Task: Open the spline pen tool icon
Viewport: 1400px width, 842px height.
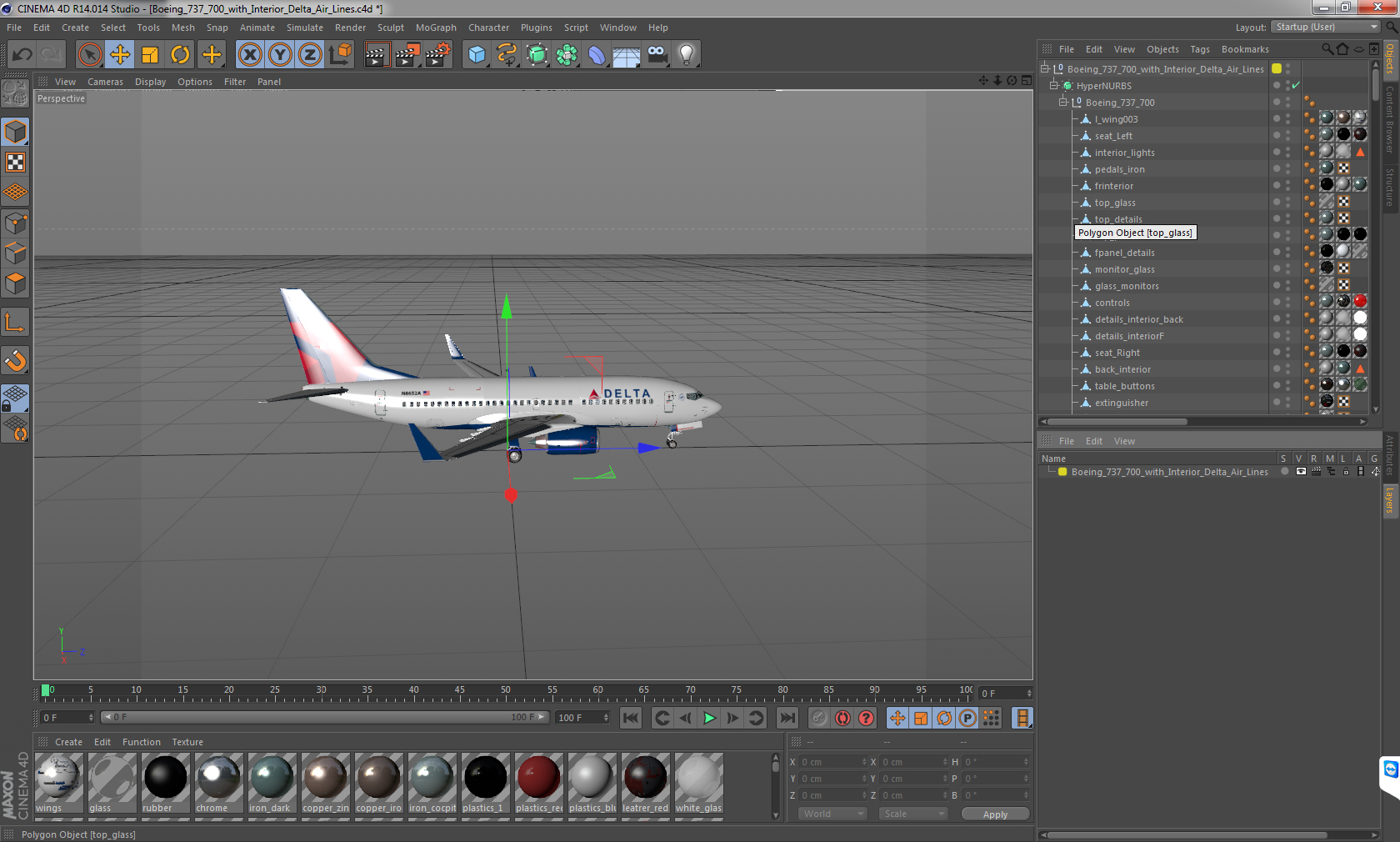Action: click(507, 55)
